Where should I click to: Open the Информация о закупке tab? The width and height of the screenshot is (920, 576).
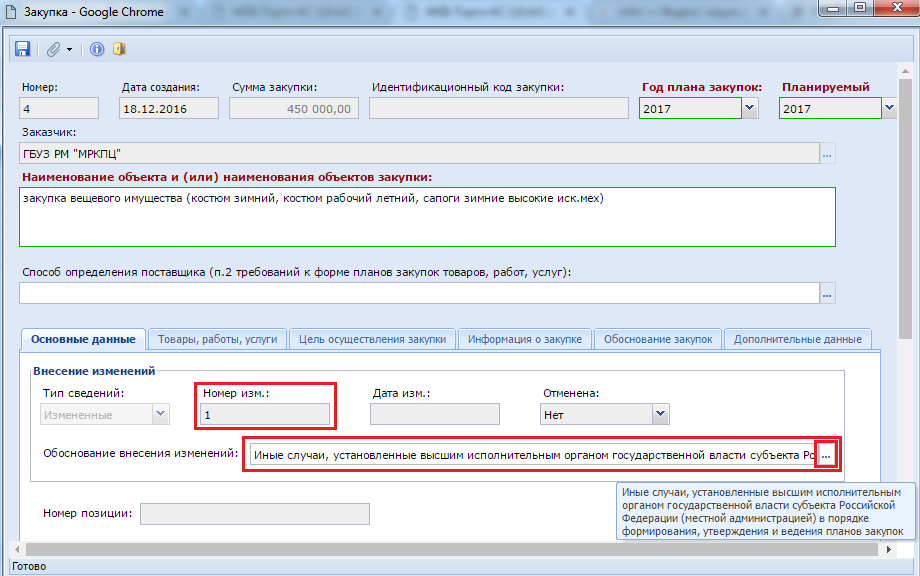click(x=525, y=339)
